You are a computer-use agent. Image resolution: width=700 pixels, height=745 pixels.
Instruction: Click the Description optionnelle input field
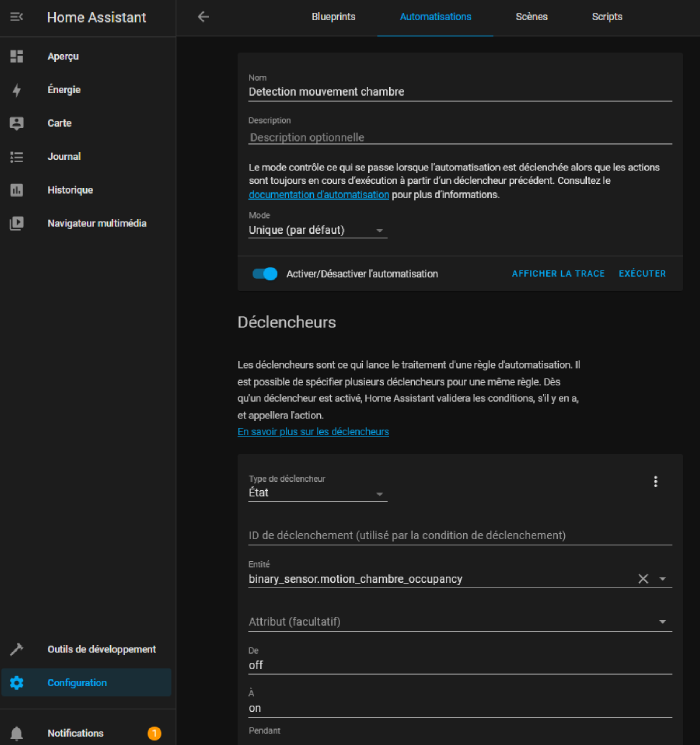click(x=460, y=138)
